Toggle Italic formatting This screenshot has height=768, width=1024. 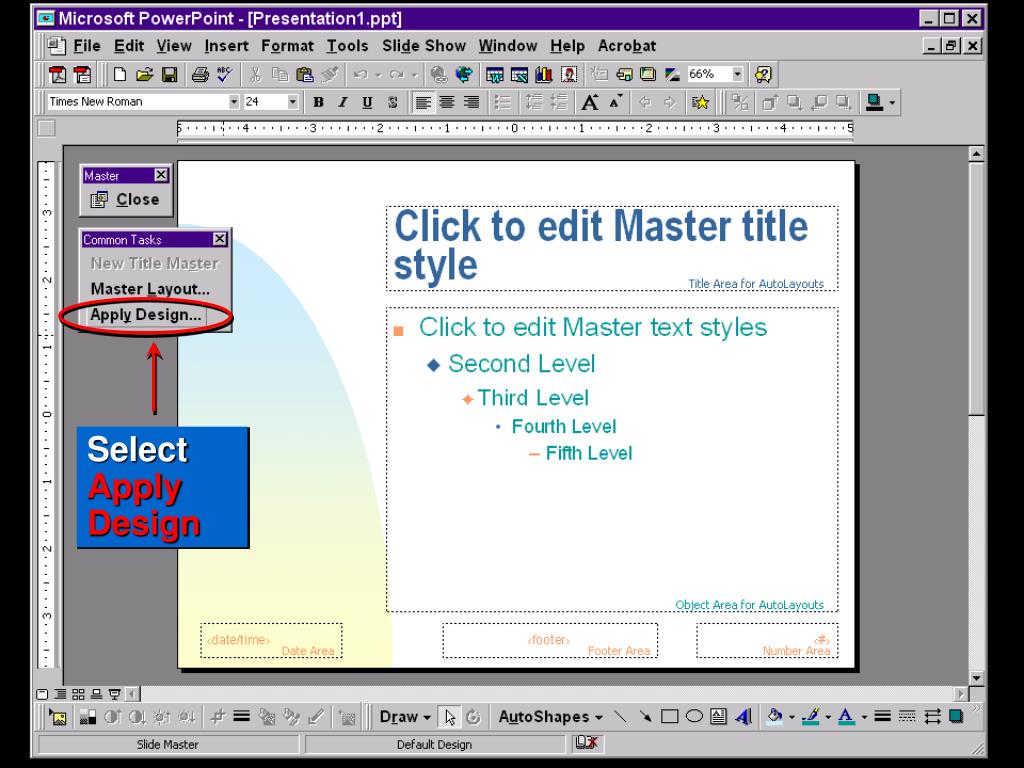pos(343,102)
